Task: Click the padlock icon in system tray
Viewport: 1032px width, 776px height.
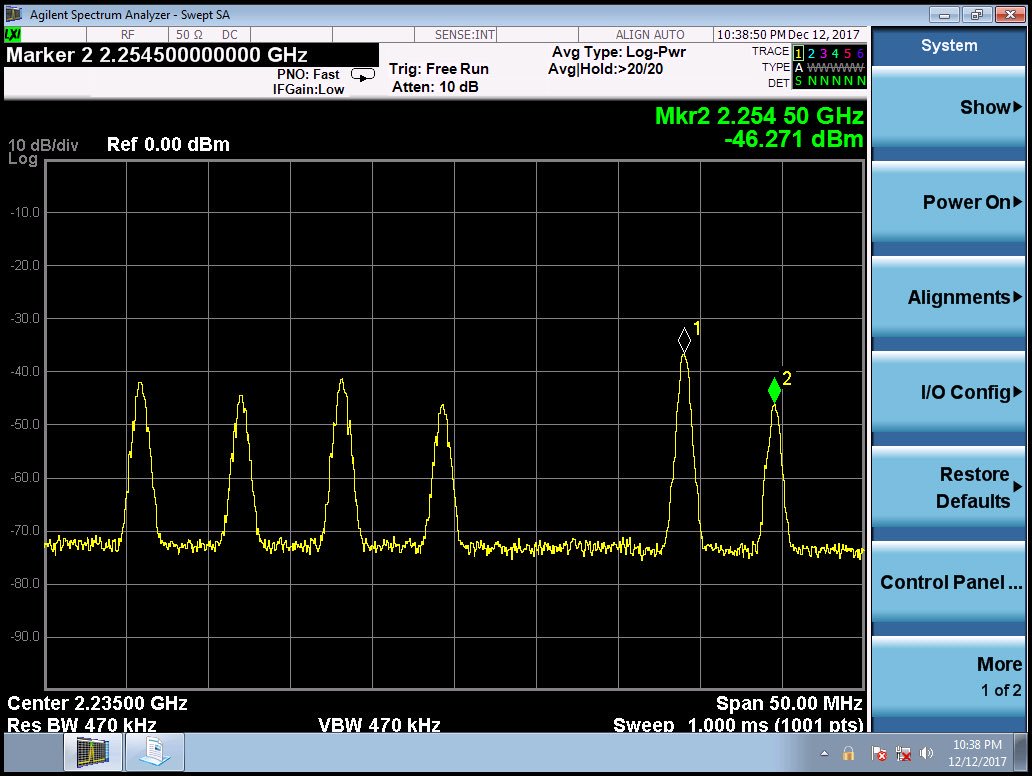Action: (x=848, y=753)
